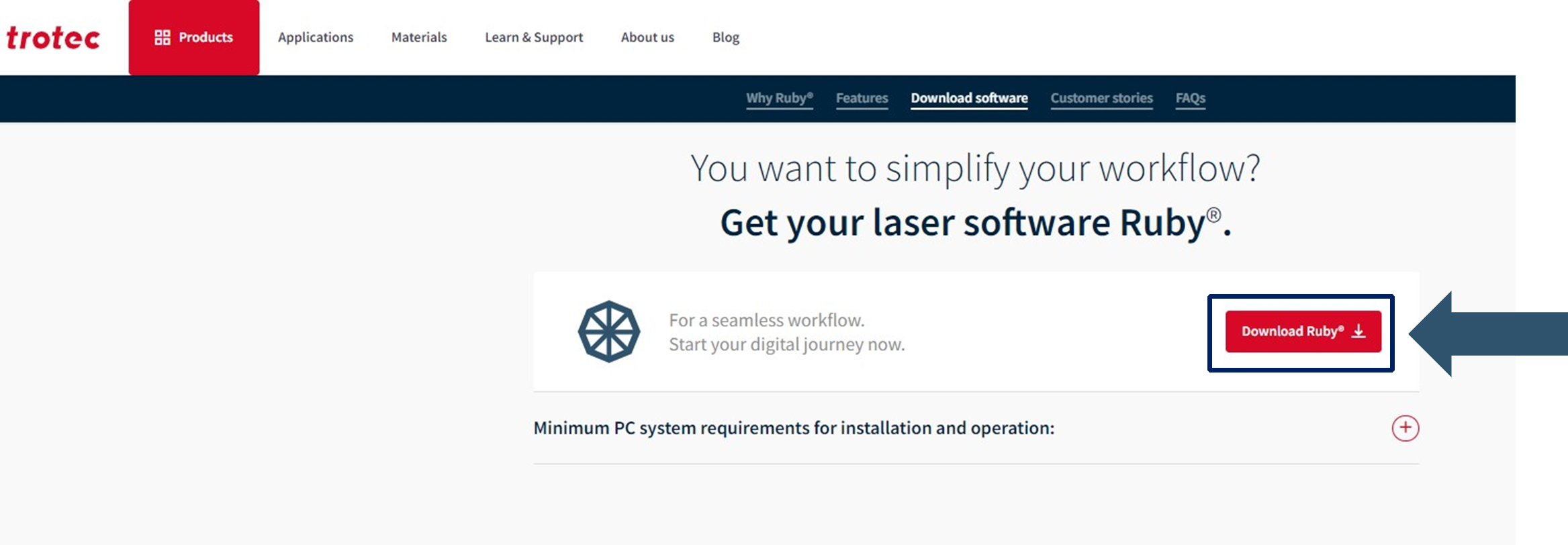Open the About us menu

coord(647,38)
